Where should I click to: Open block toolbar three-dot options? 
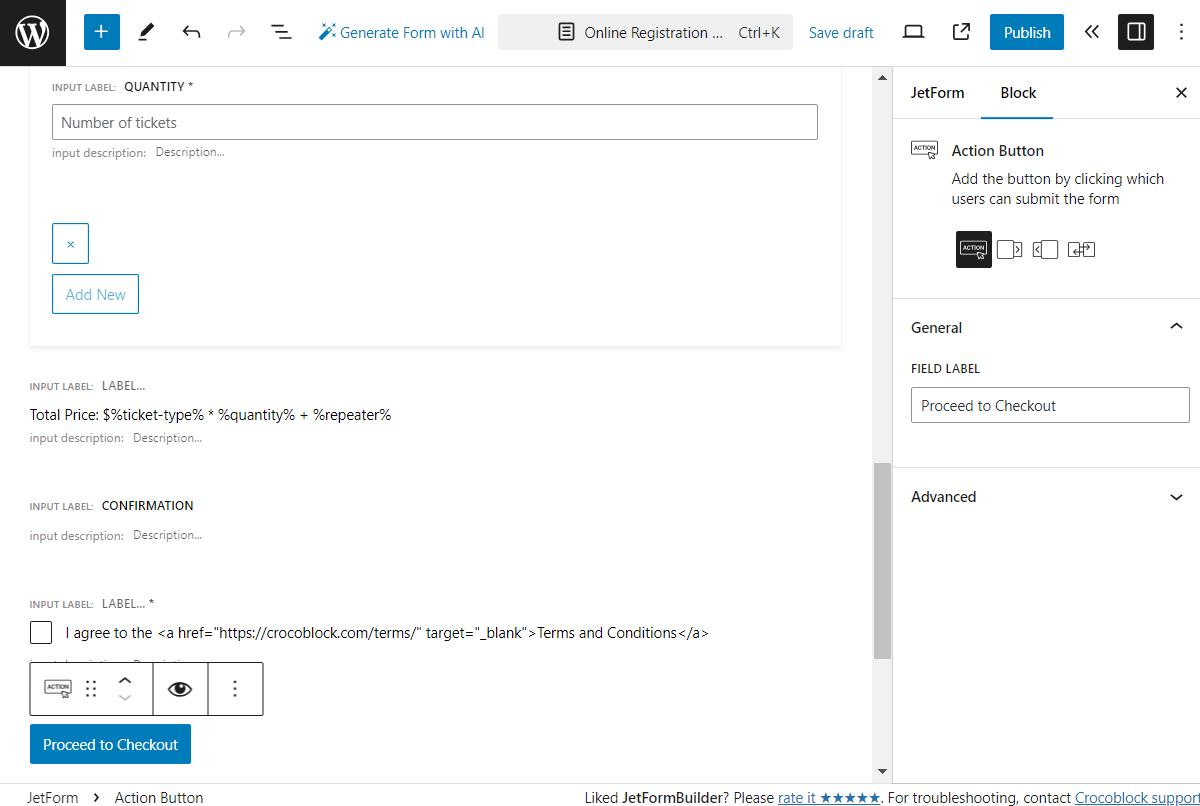click(235, 688)
